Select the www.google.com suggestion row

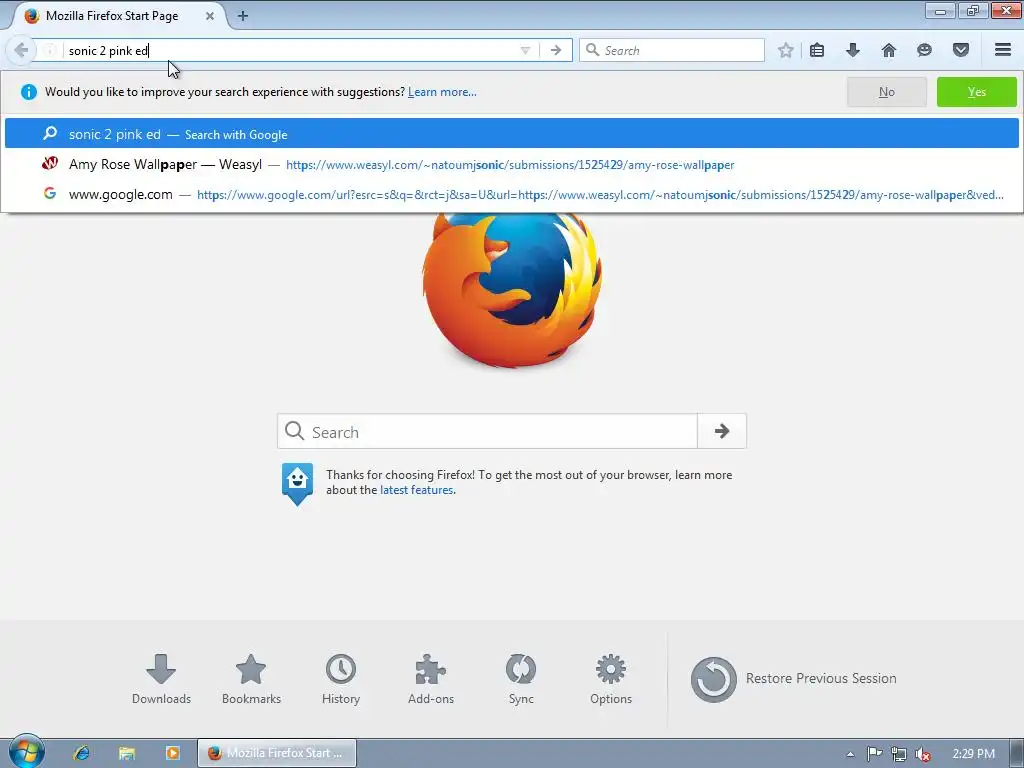(x=512, y=195)
